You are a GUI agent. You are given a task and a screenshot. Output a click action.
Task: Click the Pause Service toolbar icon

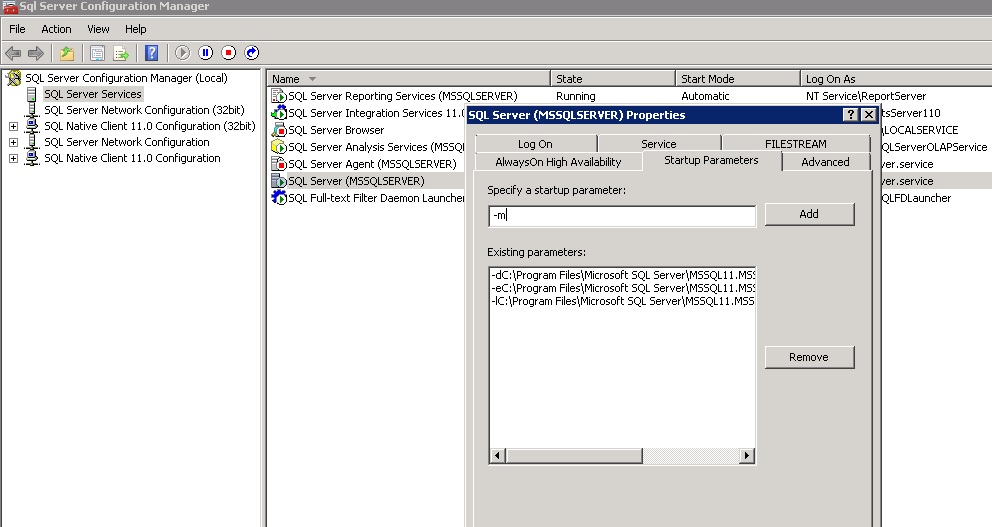pos(206,53)
